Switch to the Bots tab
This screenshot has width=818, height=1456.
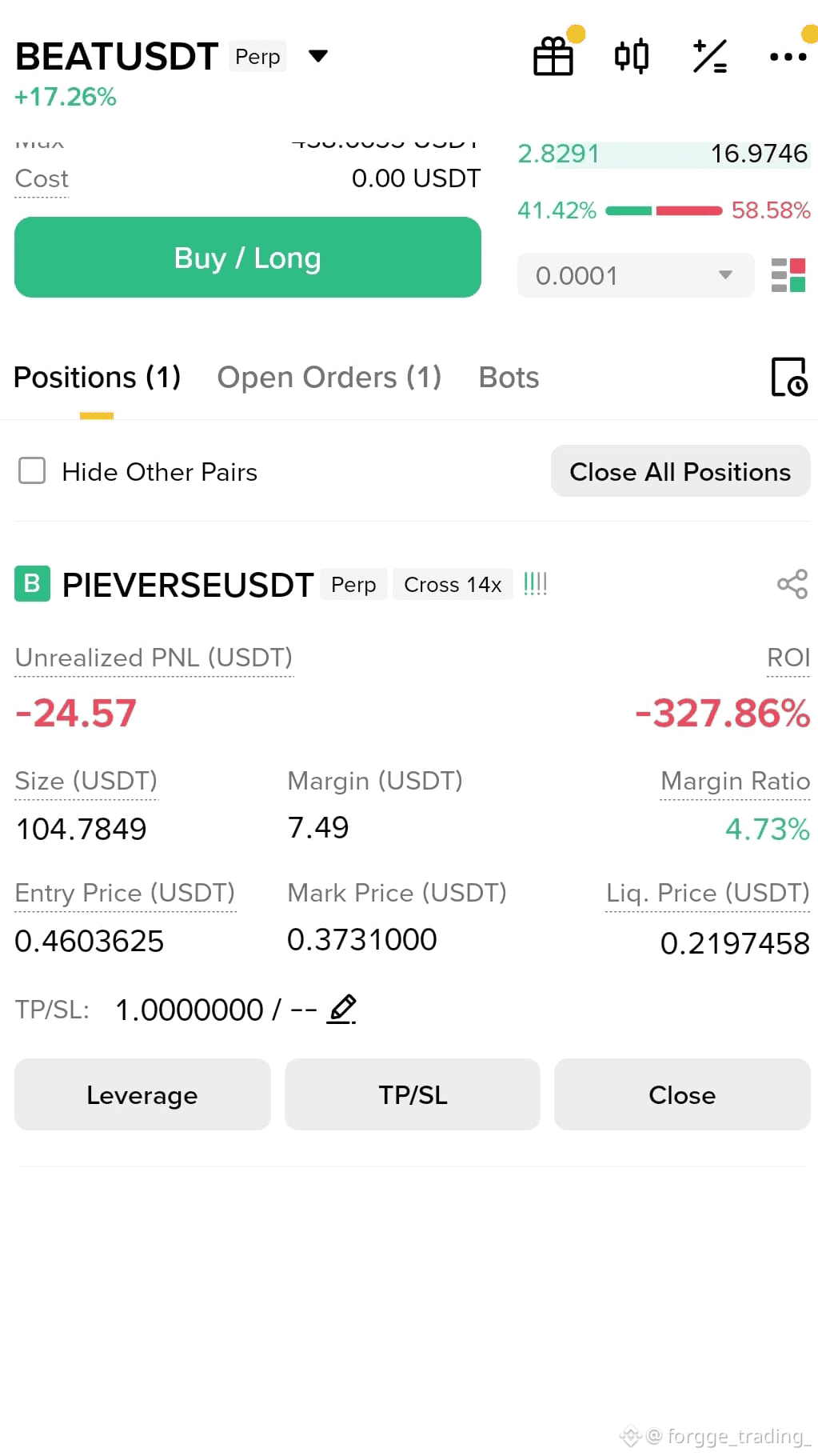click(509, 378)
